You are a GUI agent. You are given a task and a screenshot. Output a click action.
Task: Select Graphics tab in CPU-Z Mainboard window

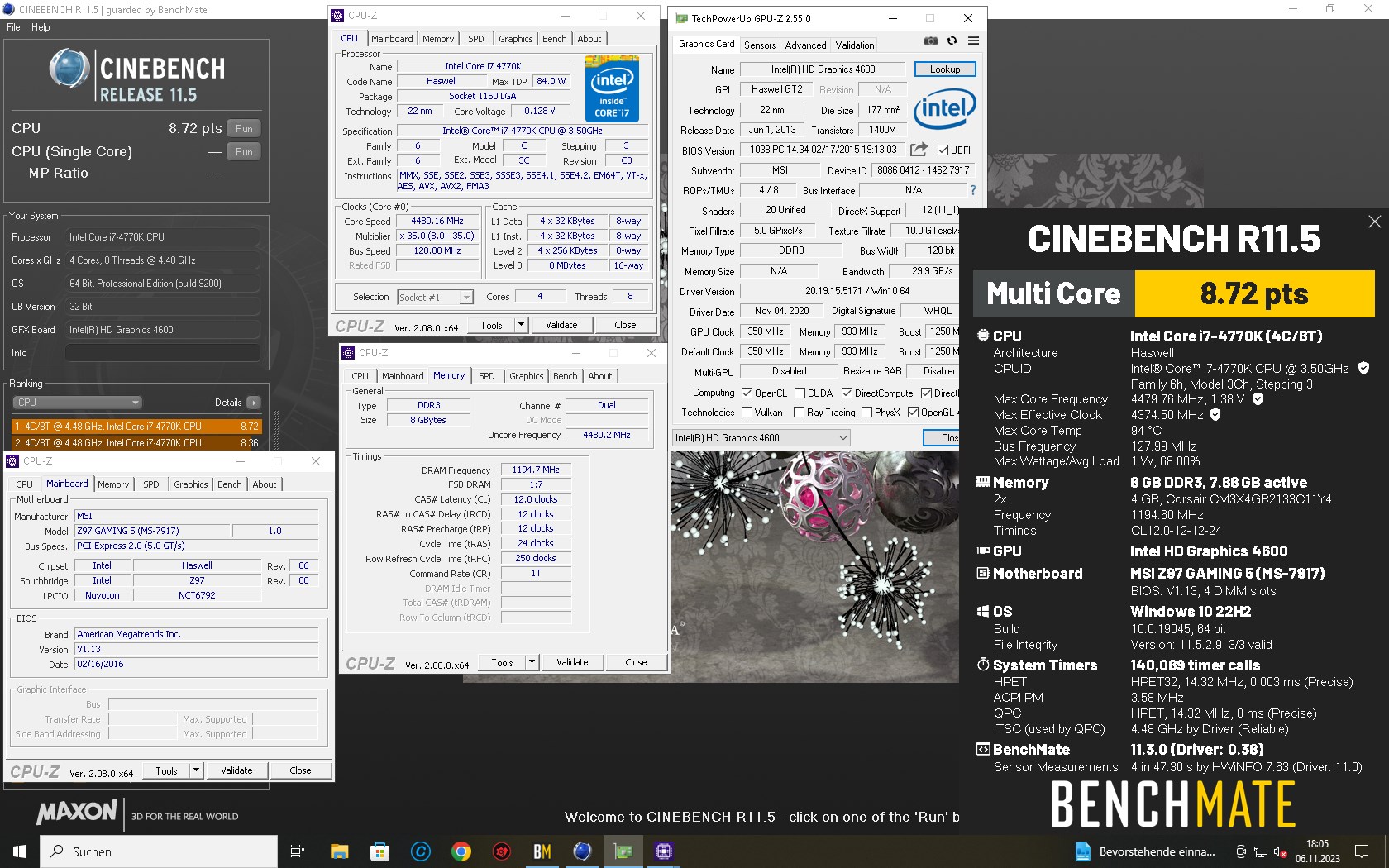191,484
